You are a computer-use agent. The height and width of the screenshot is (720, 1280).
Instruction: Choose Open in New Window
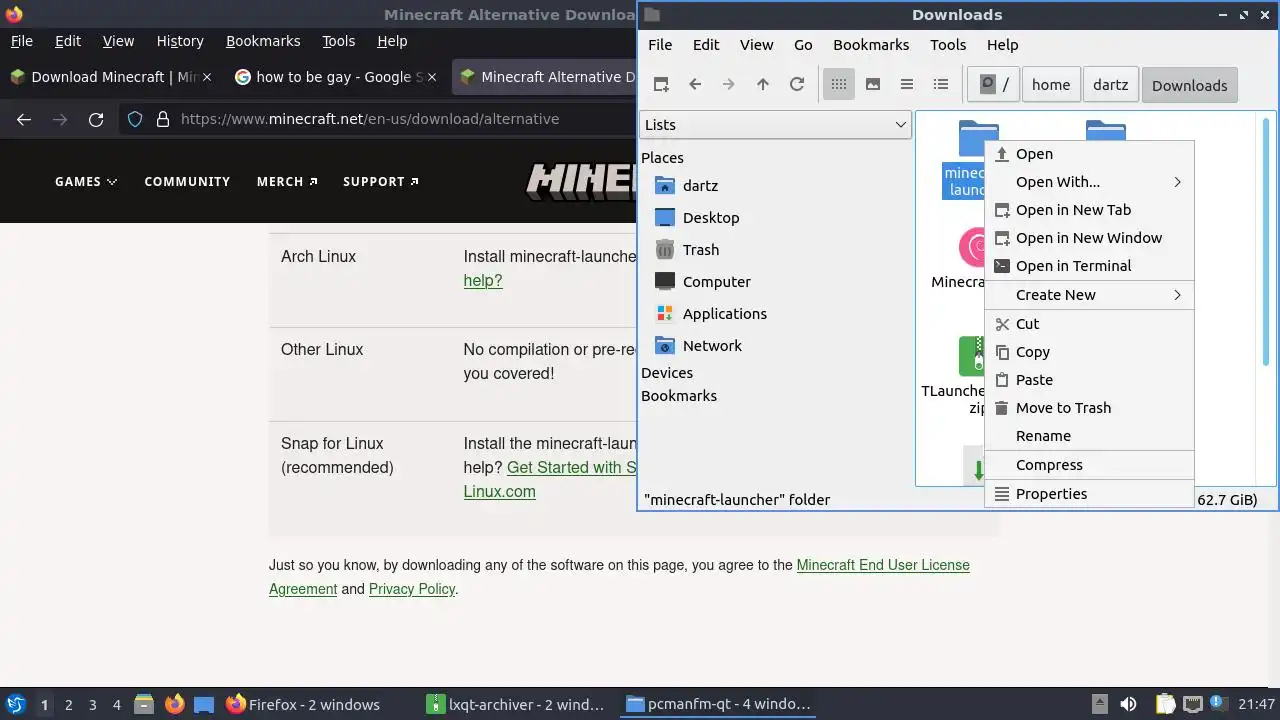point(1089,238)
